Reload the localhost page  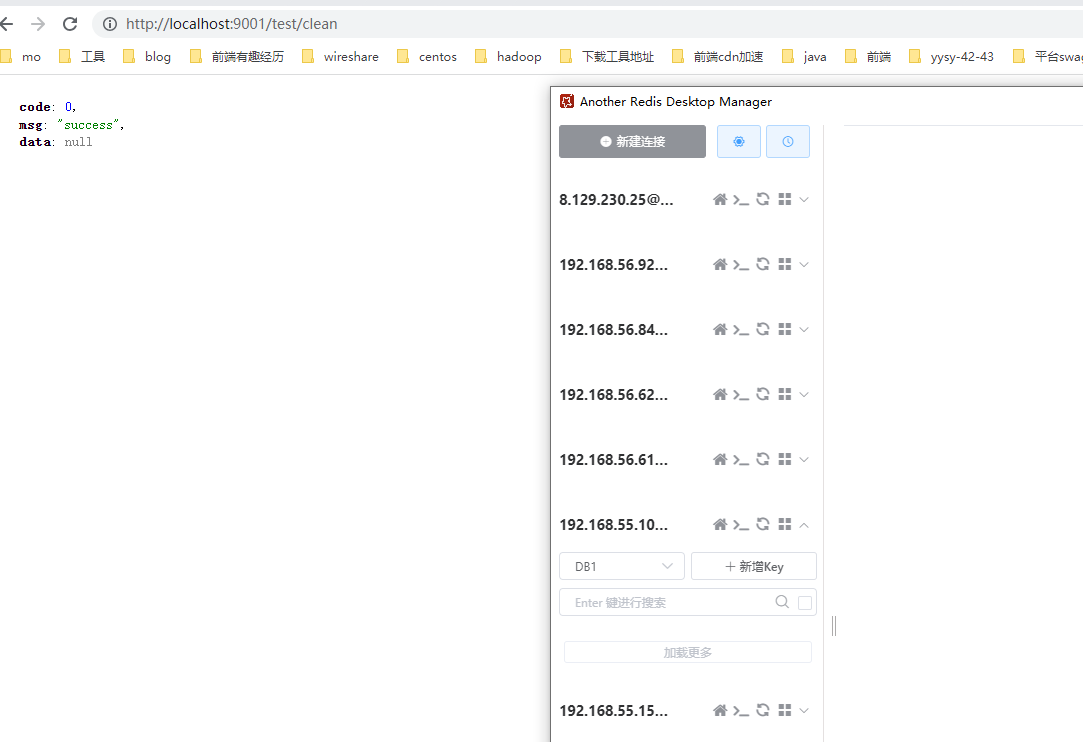70,24
